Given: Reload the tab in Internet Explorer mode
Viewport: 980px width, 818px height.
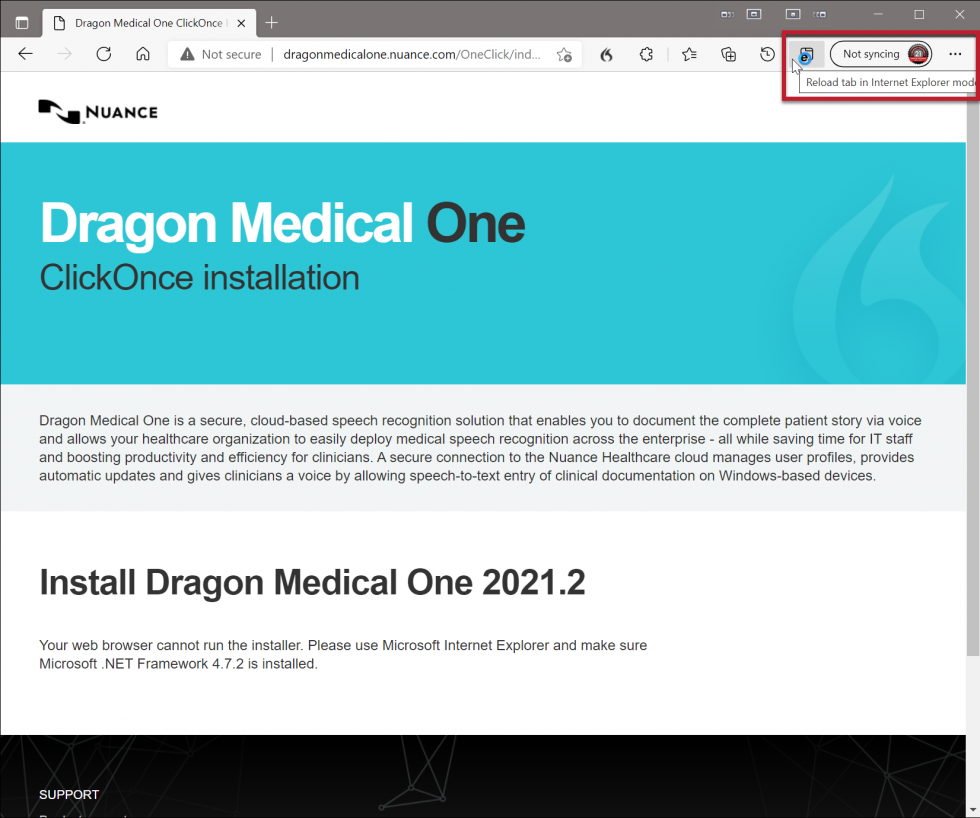Looking at the screenshot, I should (x=807, y=54).
